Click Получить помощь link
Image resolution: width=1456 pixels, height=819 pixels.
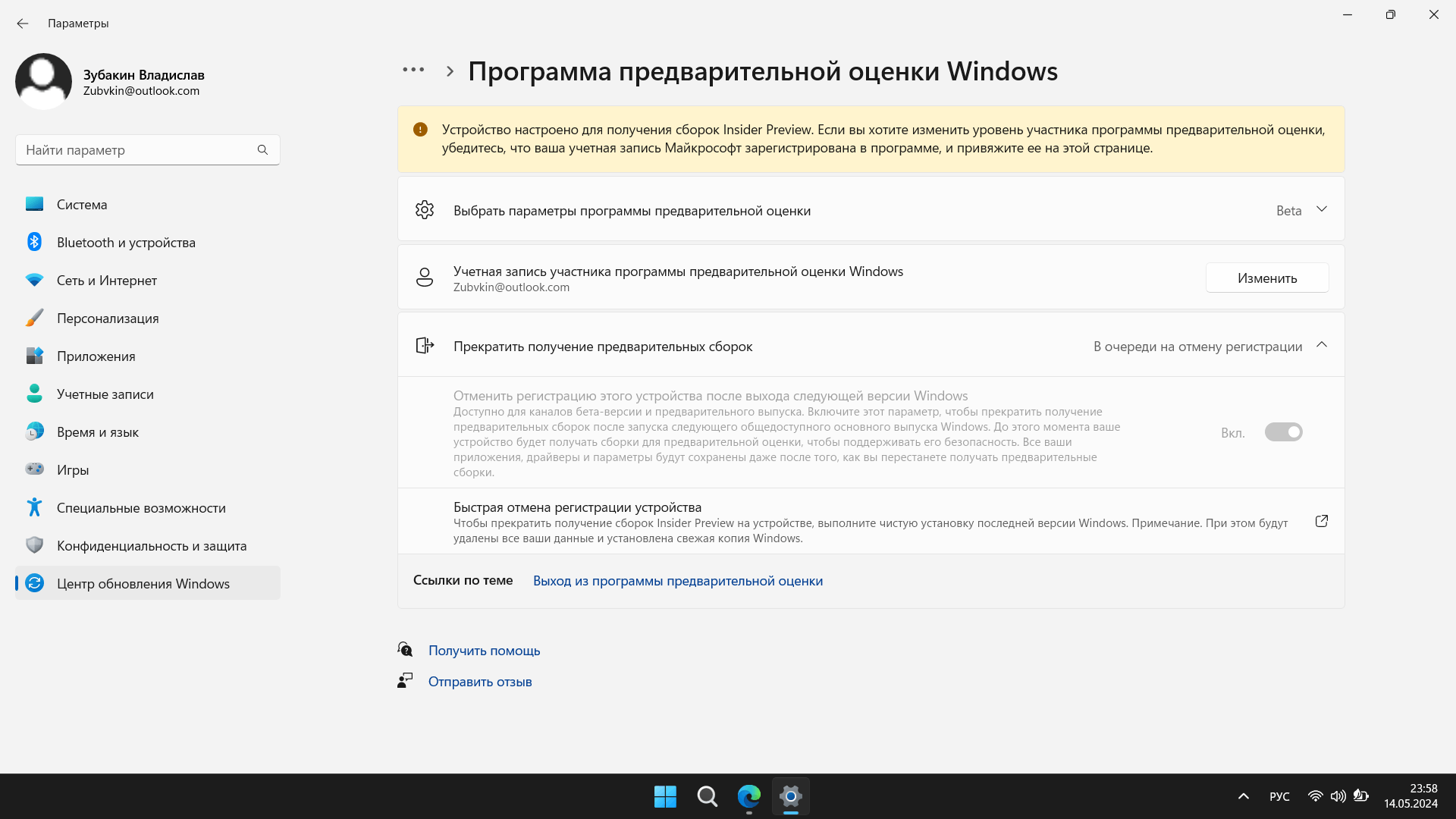485,651
